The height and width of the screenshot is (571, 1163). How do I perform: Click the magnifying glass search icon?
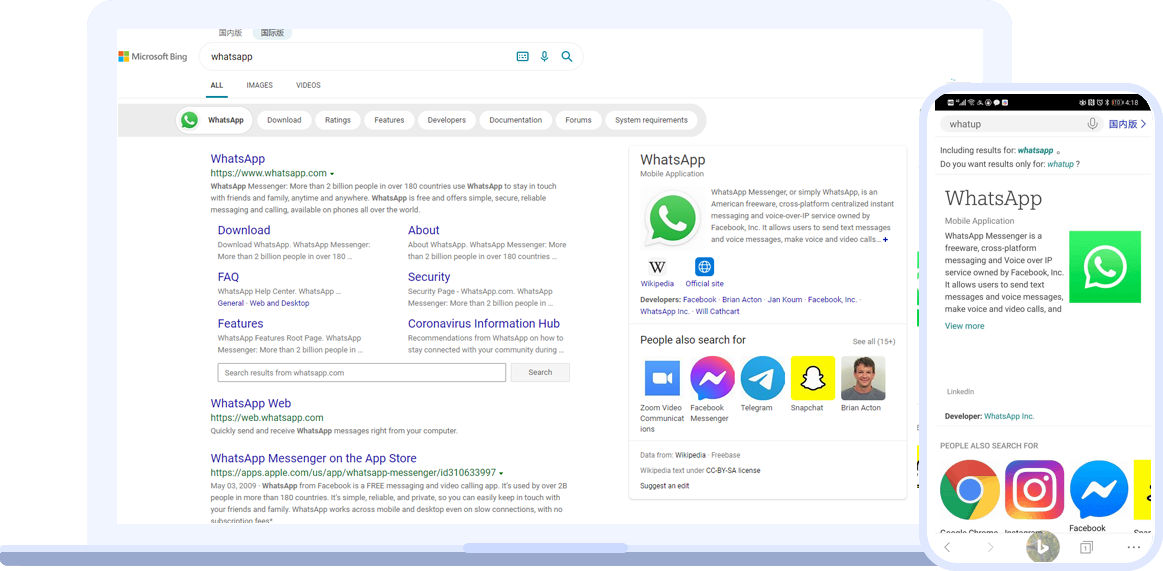pos(567,57)
